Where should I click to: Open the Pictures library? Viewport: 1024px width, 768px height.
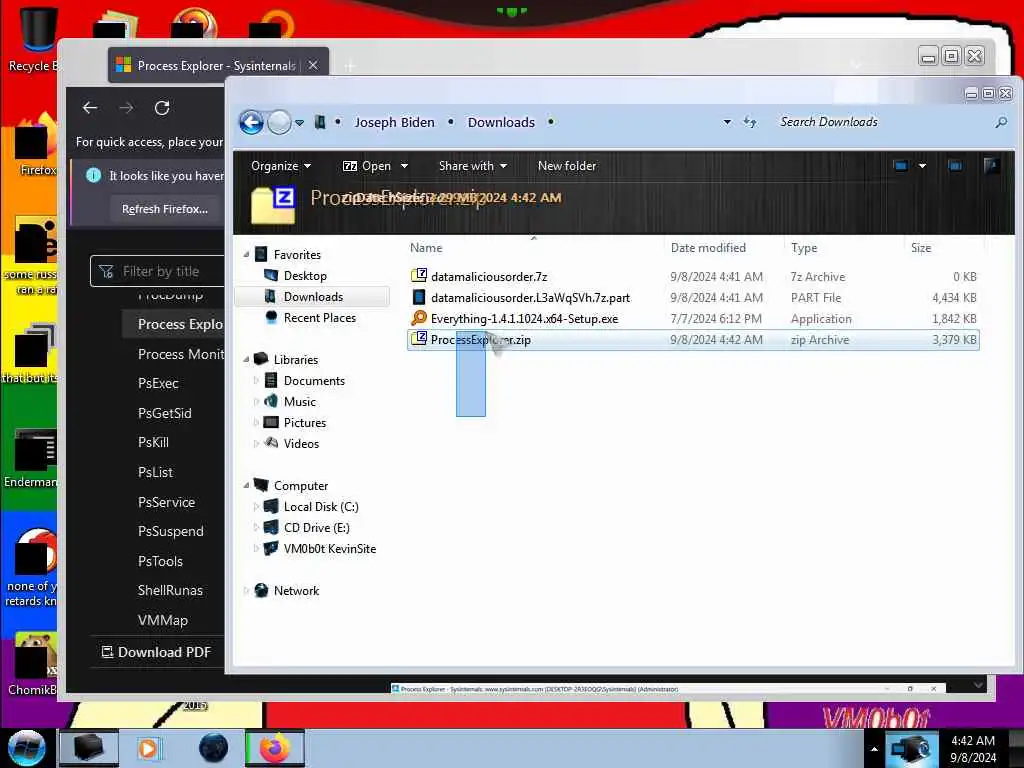click(x=304, y=423)
